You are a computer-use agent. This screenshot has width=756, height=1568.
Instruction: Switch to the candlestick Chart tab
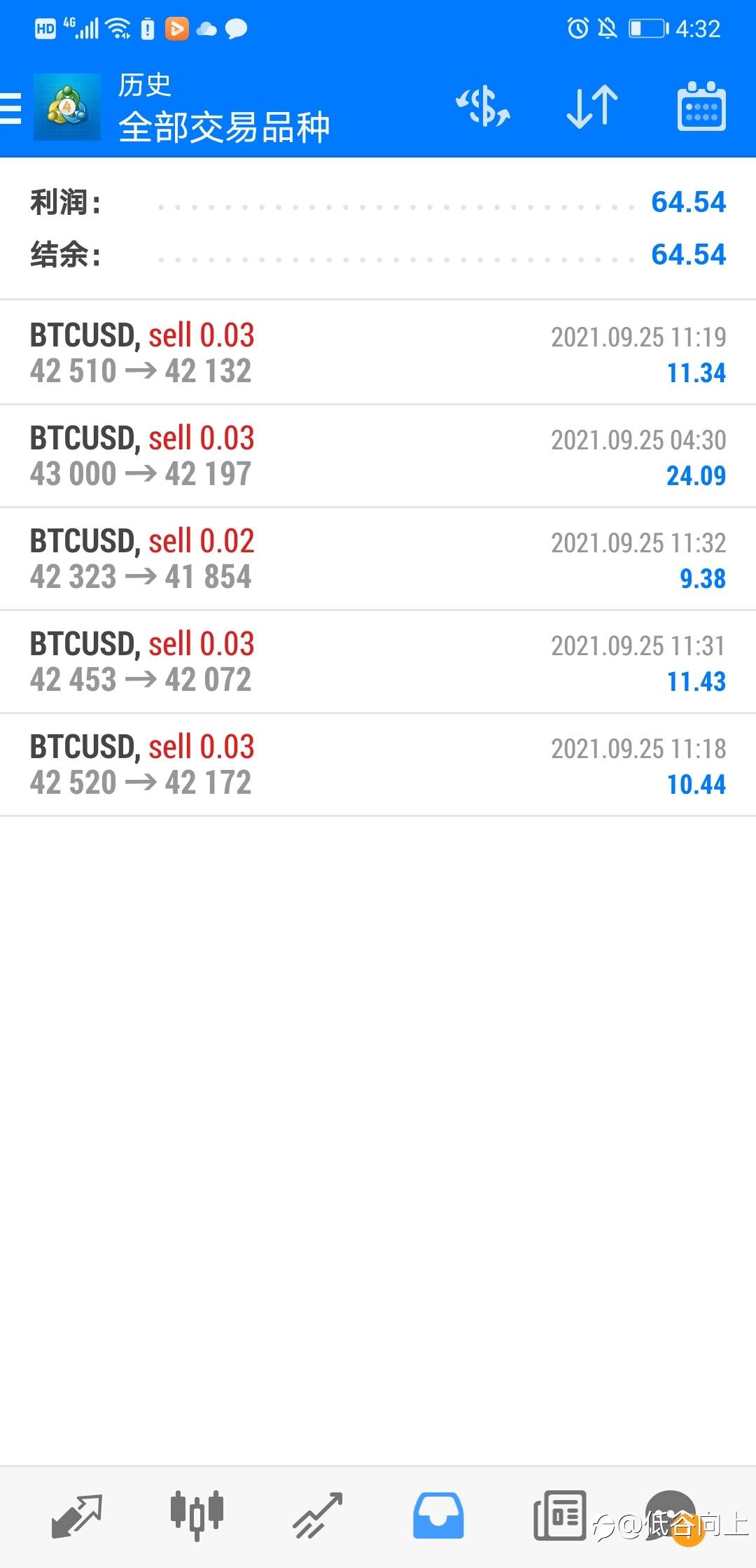[197, 1516]
